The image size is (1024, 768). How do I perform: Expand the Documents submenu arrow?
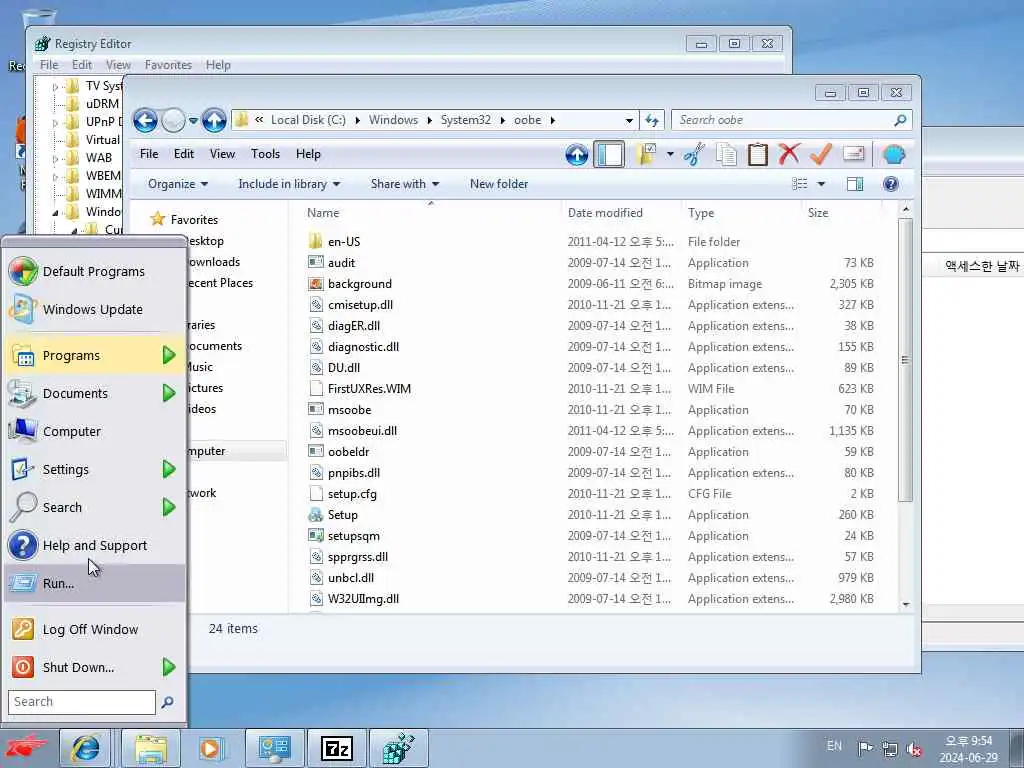point(169,393)
